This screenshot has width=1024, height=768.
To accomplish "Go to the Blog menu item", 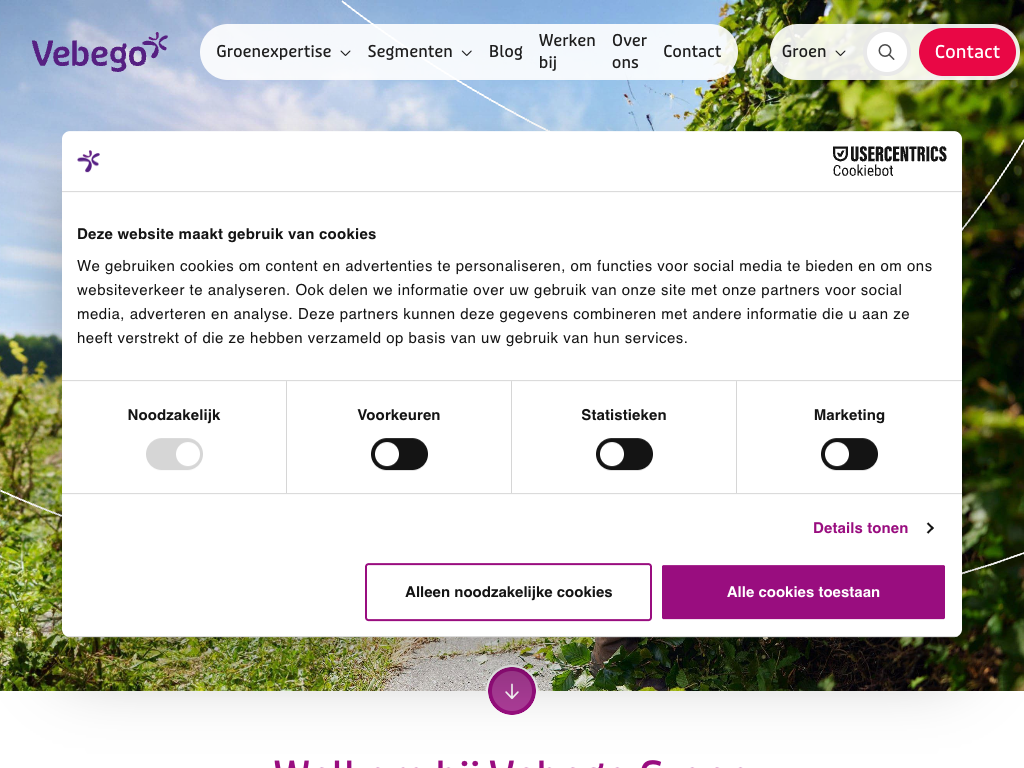I will coord(505,52).
